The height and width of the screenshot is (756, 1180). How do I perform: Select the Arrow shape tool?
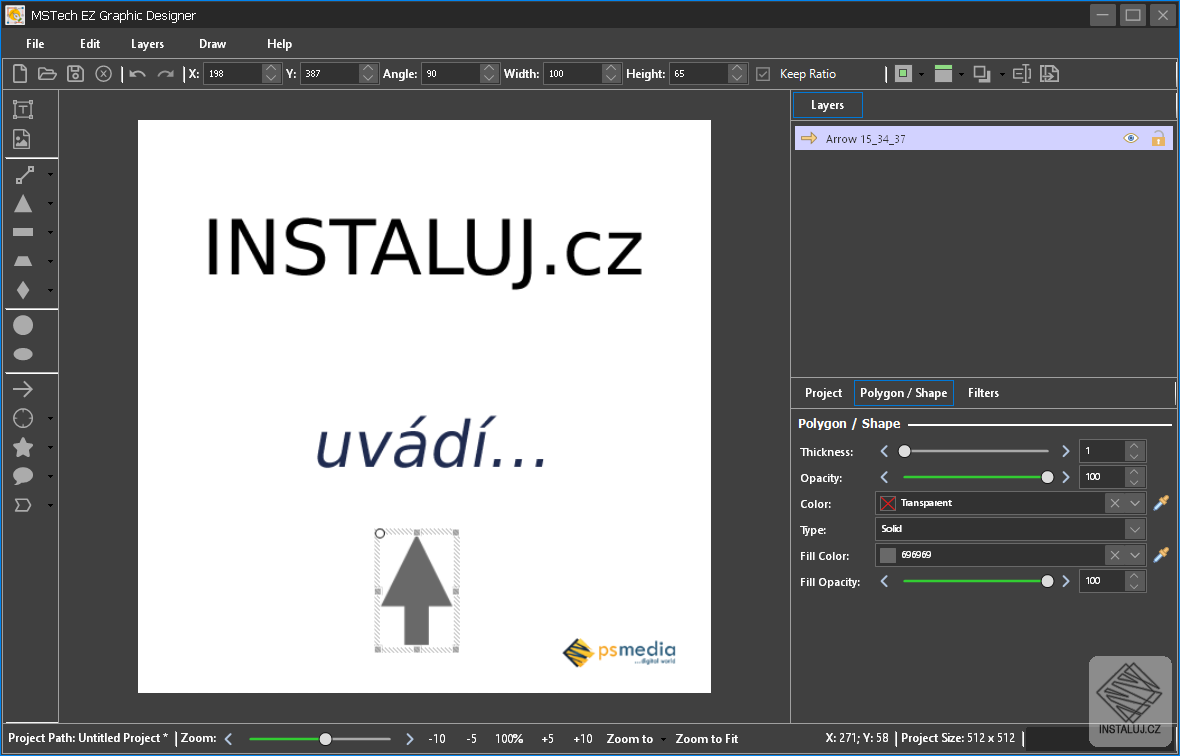click(x=23, y=389)
